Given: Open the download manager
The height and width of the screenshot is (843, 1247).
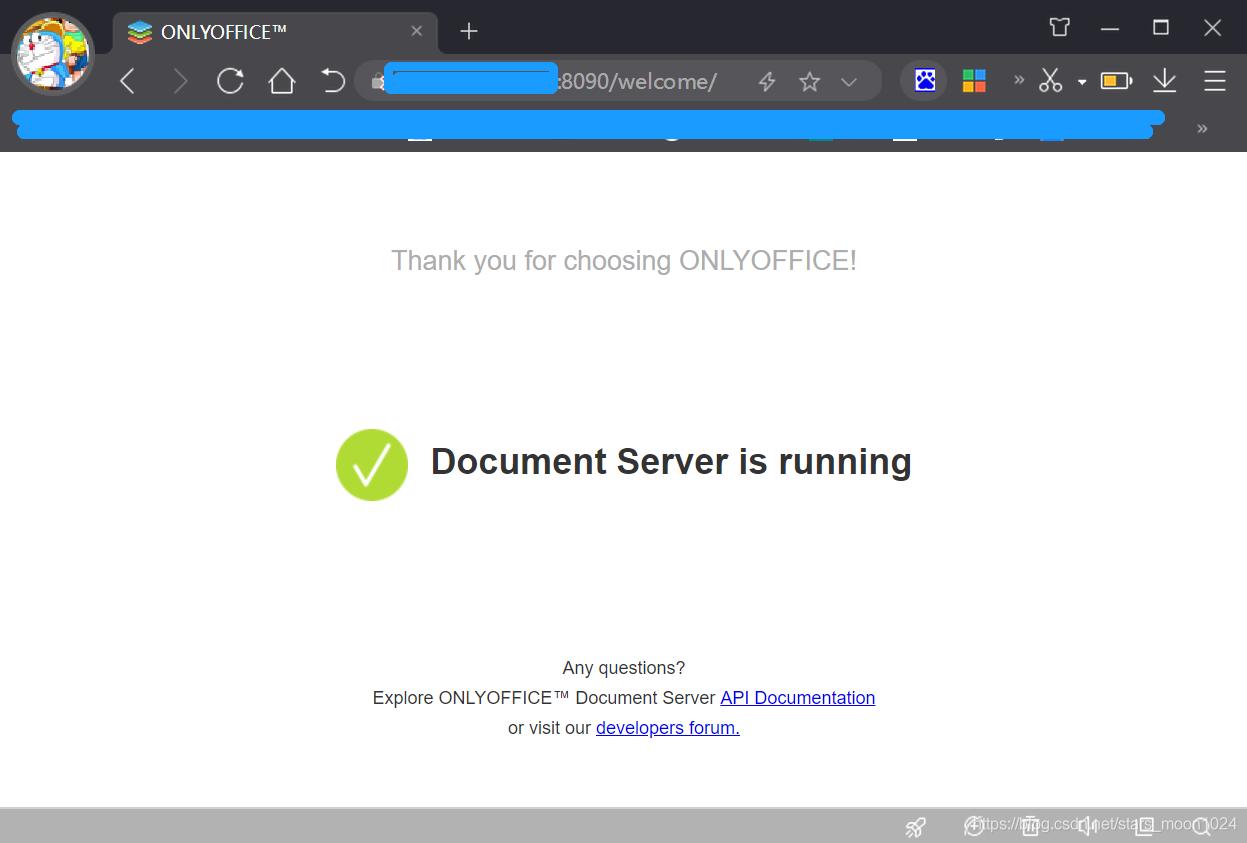Looking at the screenshot, I should [x=1164, y=81].
